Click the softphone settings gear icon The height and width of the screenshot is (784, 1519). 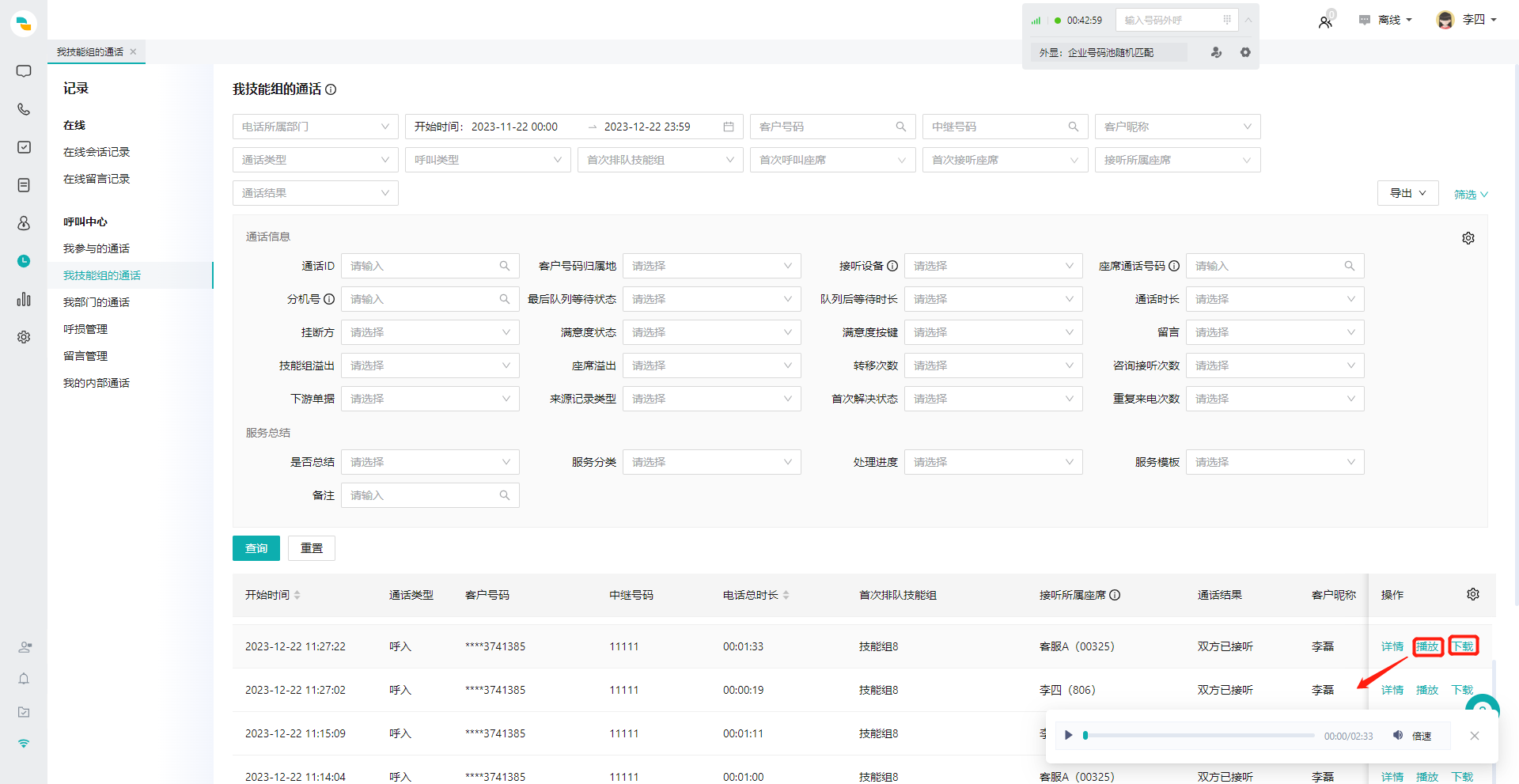(1245, 52)
